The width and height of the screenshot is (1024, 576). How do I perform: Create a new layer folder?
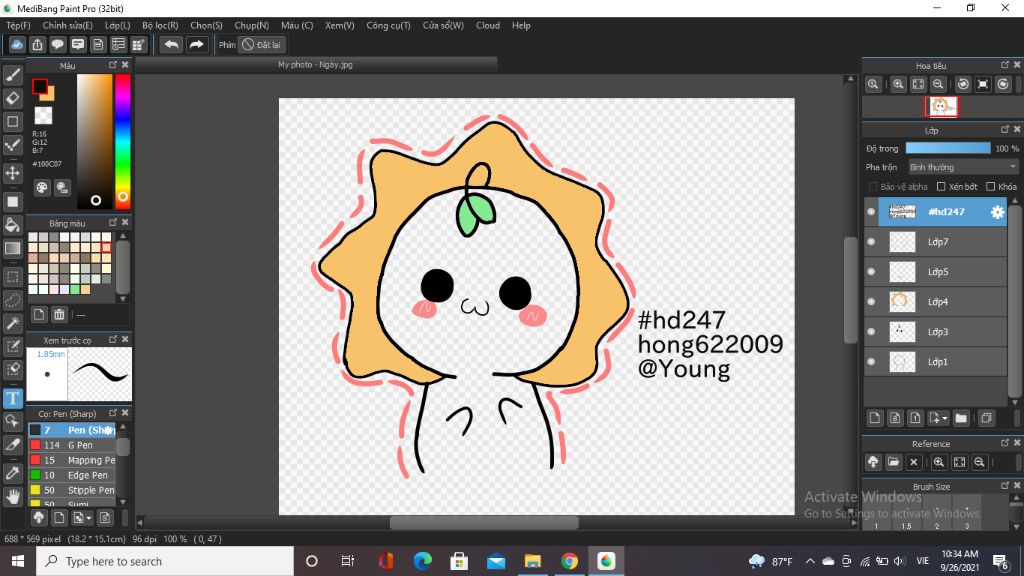pyautogui.click(x=961, y=418)
